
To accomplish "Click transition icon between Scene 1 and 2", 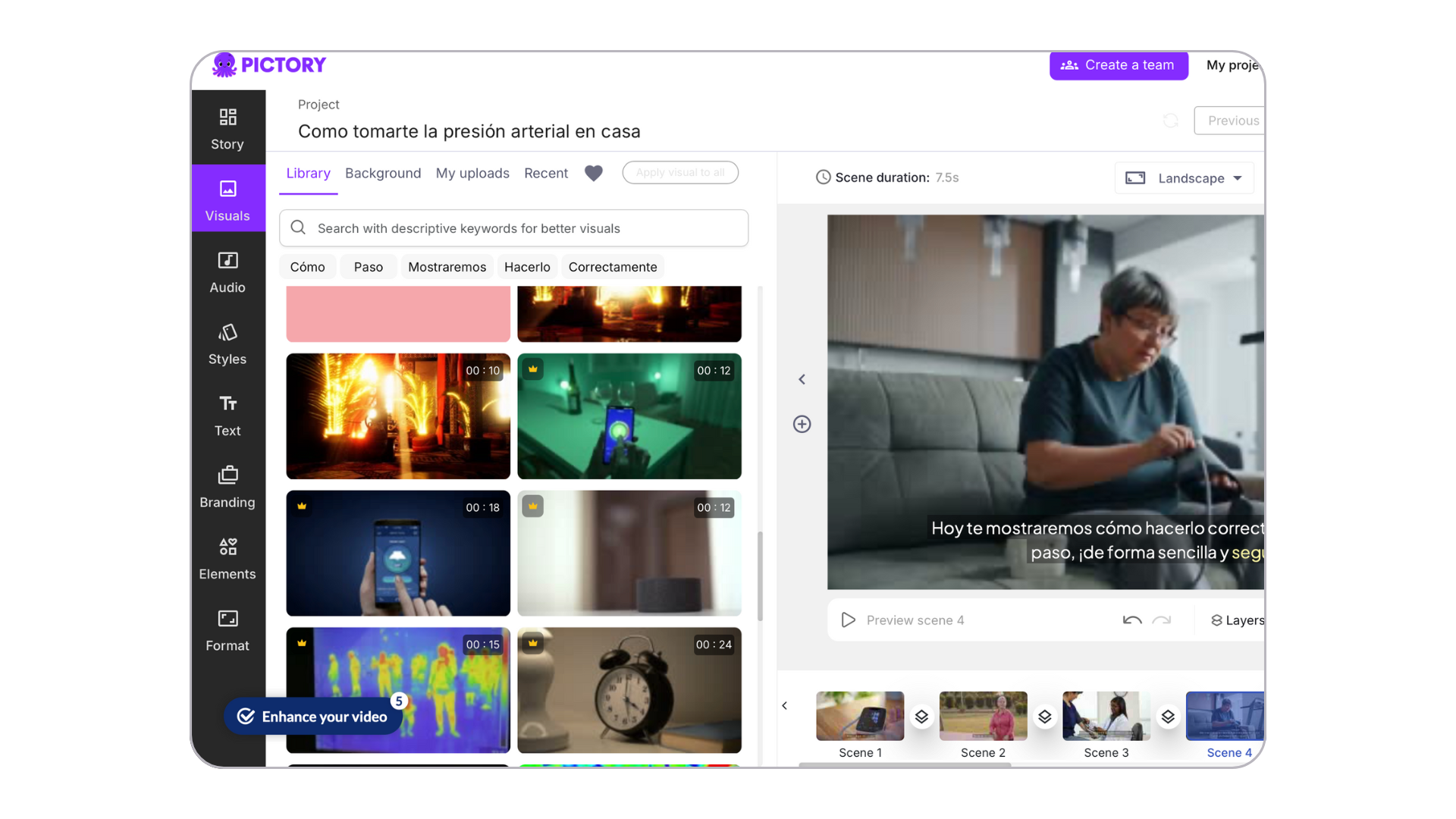I will point(921,717).
